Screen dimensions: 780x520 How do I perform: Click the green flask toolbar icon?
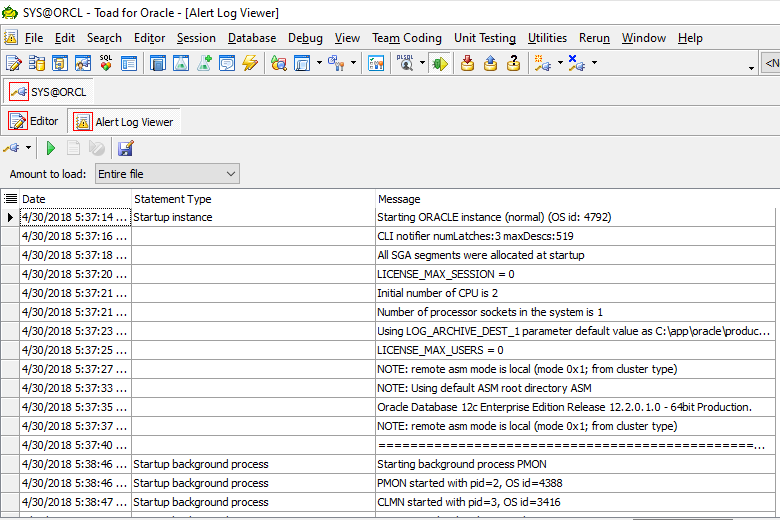pyautogui.click(x=181, y=63)
